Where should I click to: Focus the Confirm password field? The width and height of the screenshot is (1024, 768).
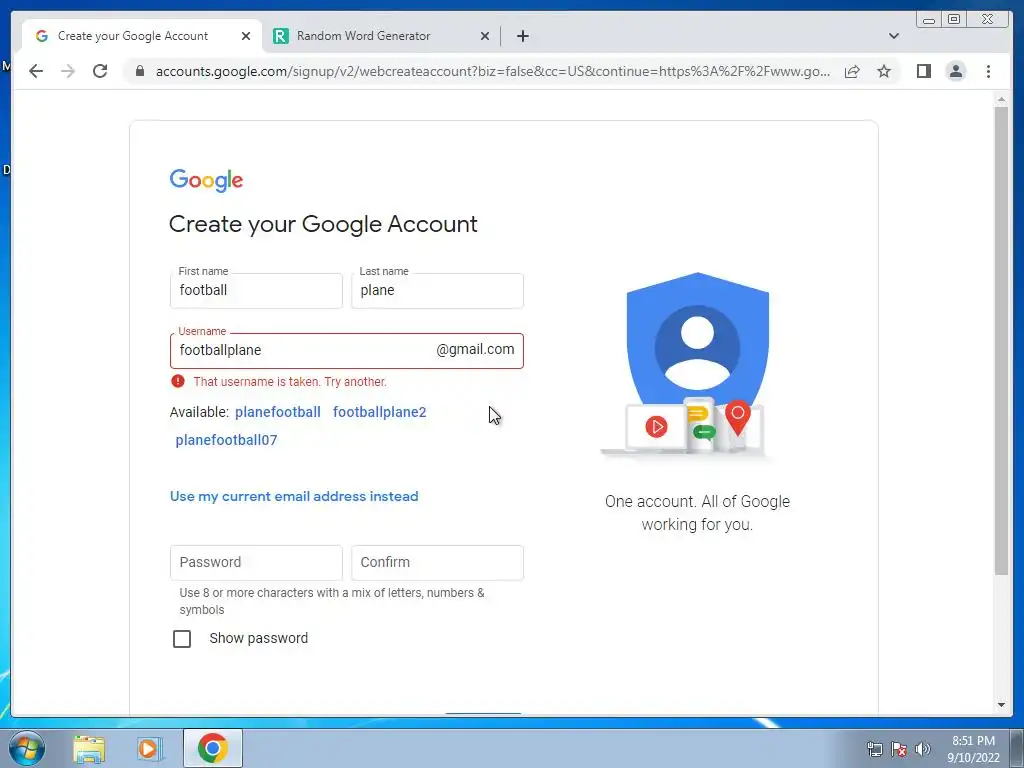(437, 562)
